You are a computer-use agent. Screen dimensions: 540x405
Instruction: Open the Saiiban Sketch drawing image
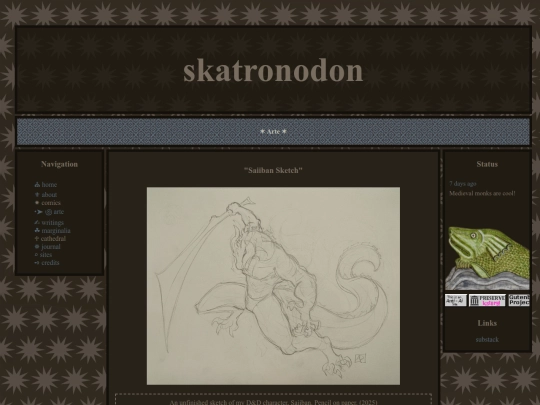point(273,286)
